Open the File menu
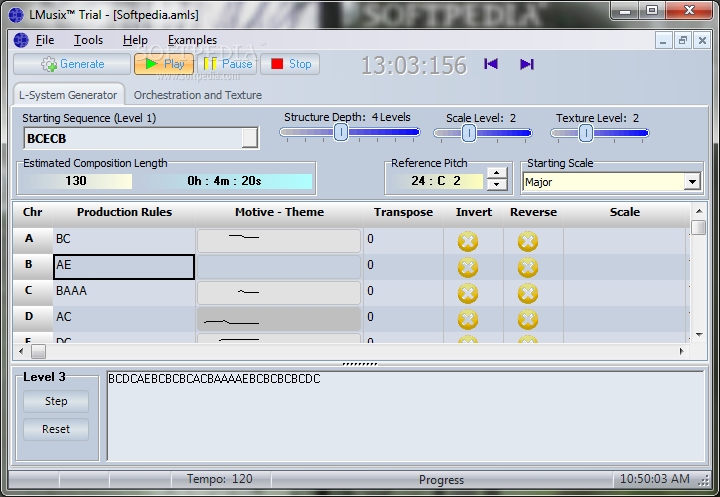This screenshot has width=720, height=497. coord(45,40)
